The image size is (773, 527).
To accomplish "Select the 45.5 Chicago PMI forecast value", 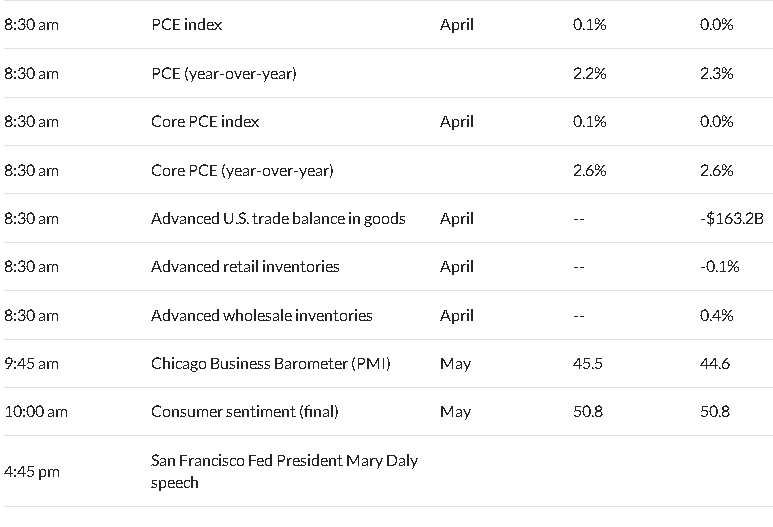I will click(x=588, y=364).
